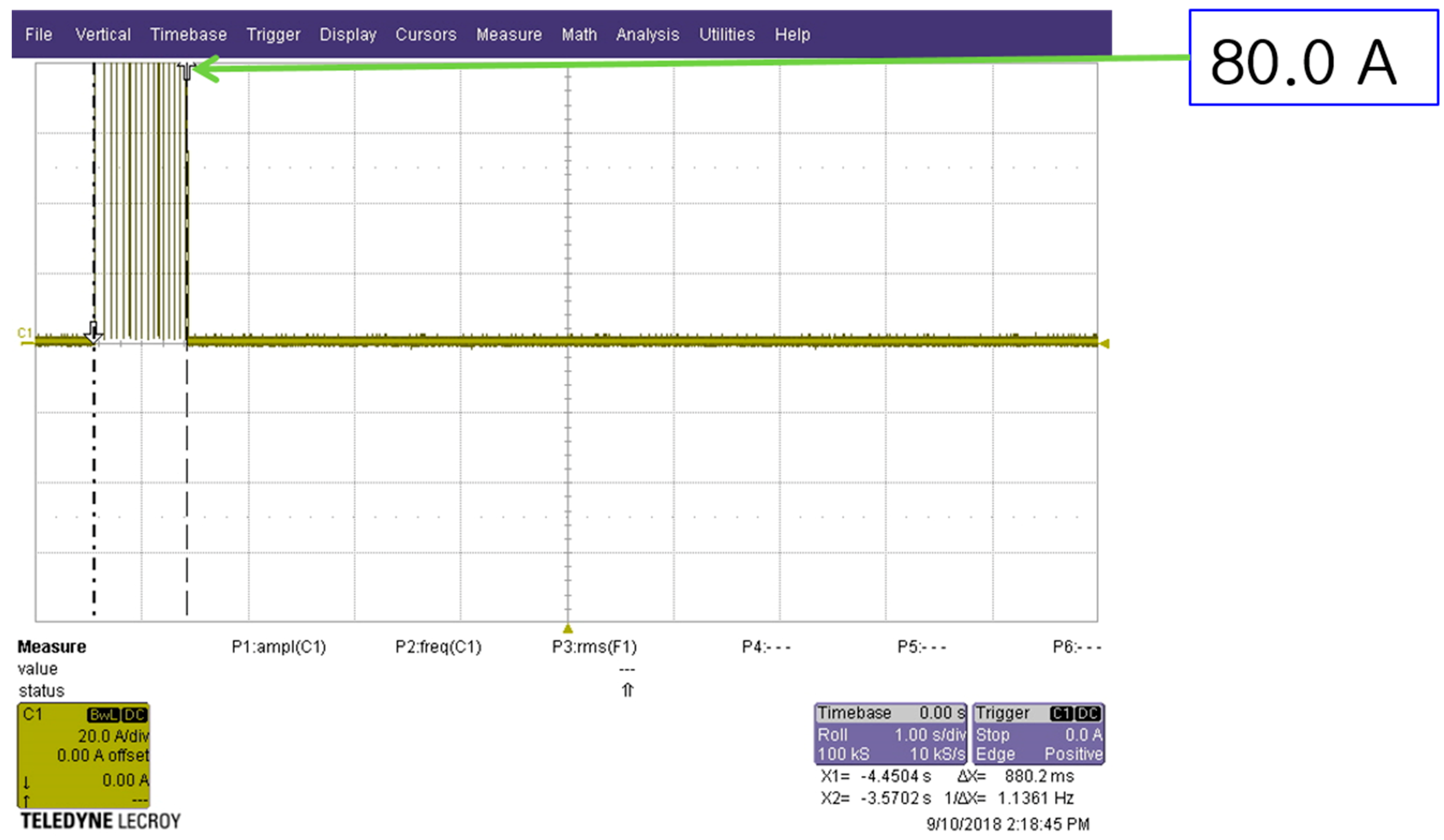Open the File menu

[38, 34]
